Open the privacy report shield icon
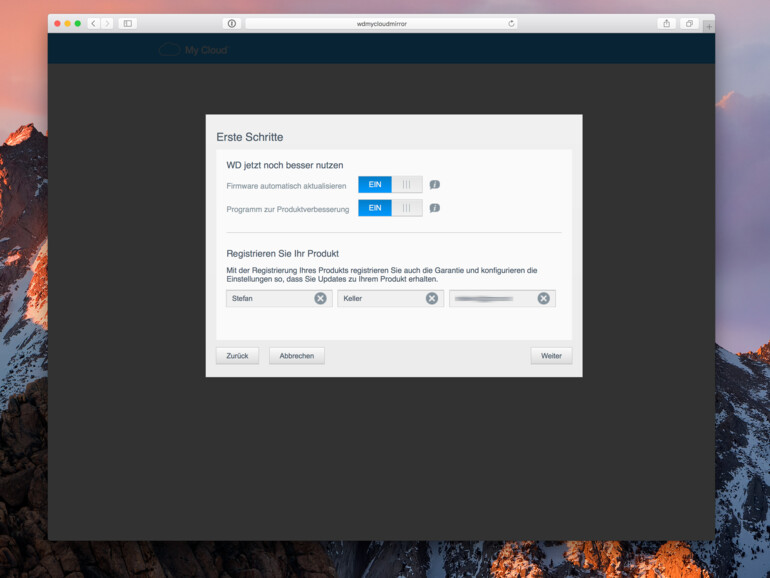 tap(232, 24)
